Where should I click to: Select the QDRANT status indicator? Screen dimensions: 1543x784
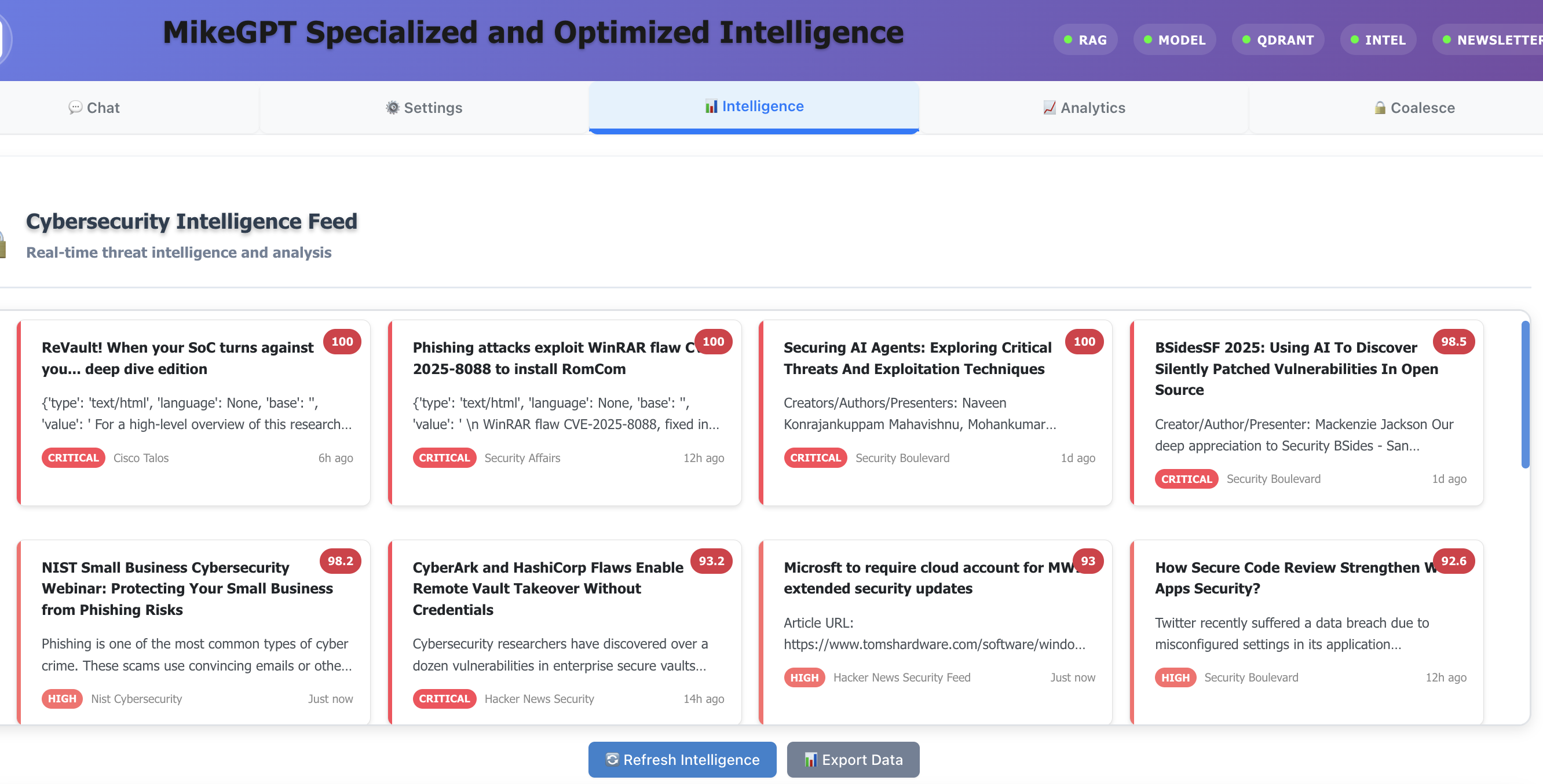point(1278,40)
